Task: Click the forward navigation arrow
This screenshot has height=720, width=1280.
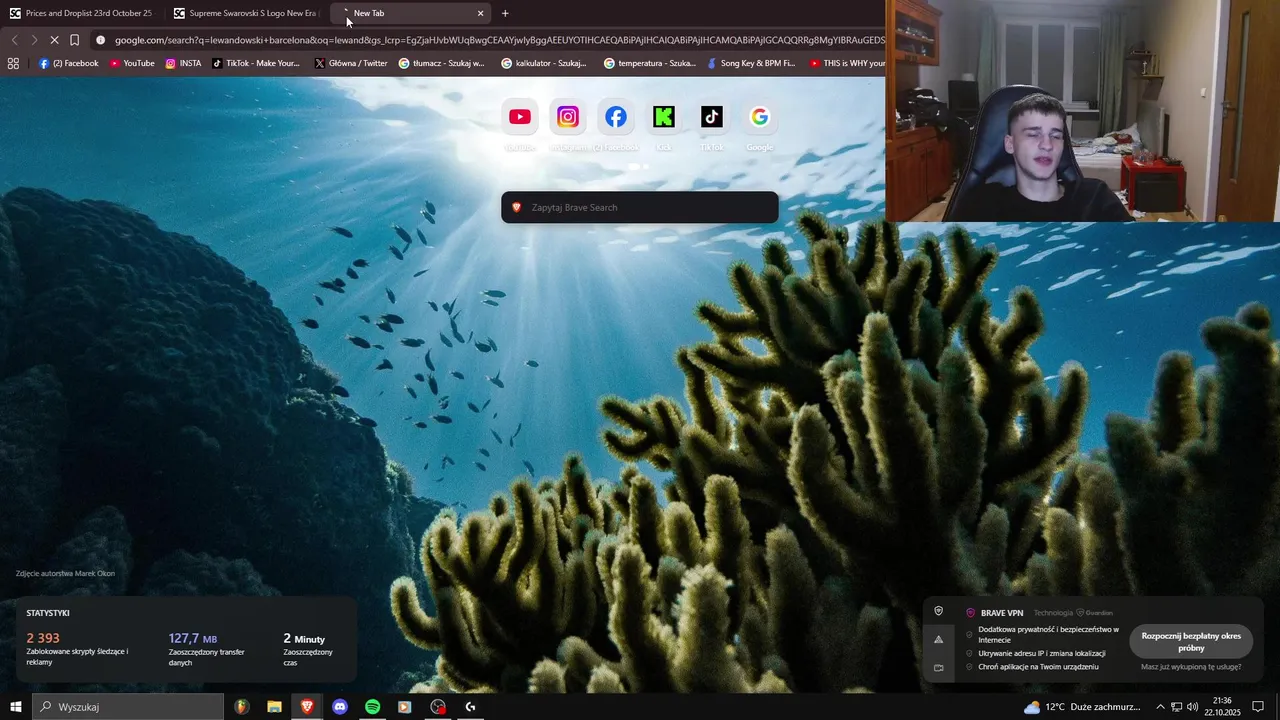Action: coord(33,40)
